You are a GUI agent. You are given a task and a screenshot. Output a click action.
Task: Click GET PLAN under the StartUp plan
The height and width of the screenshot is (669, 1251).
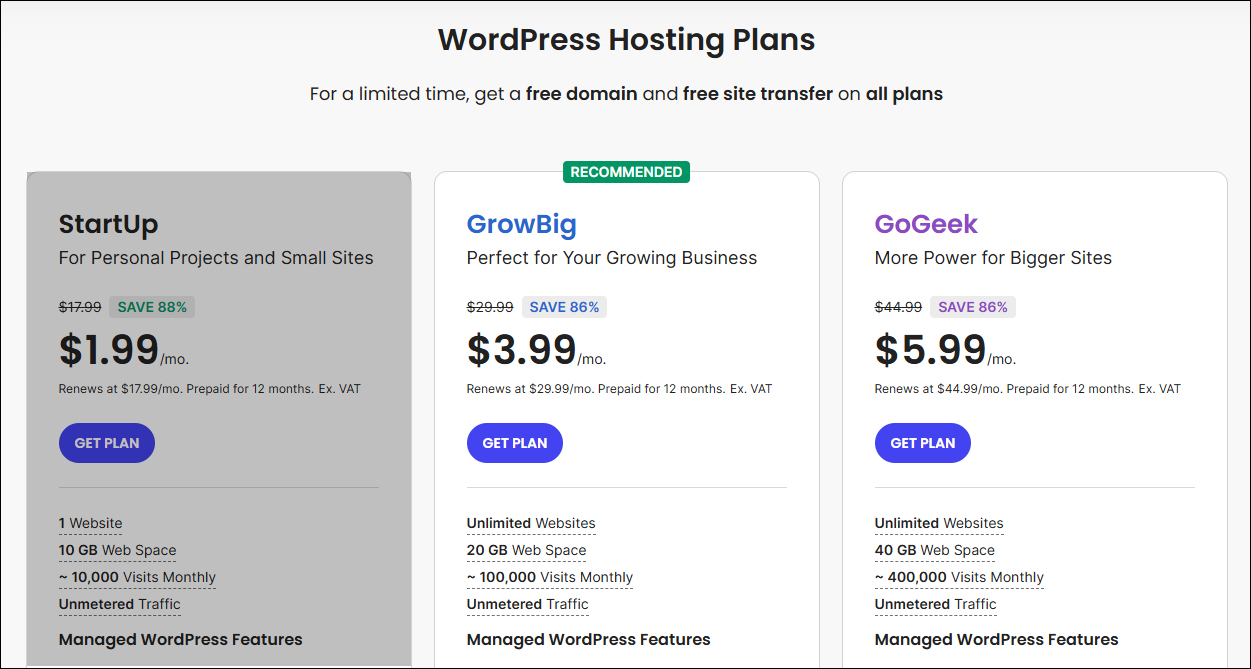pyautogui.click(x=107, y=443)
